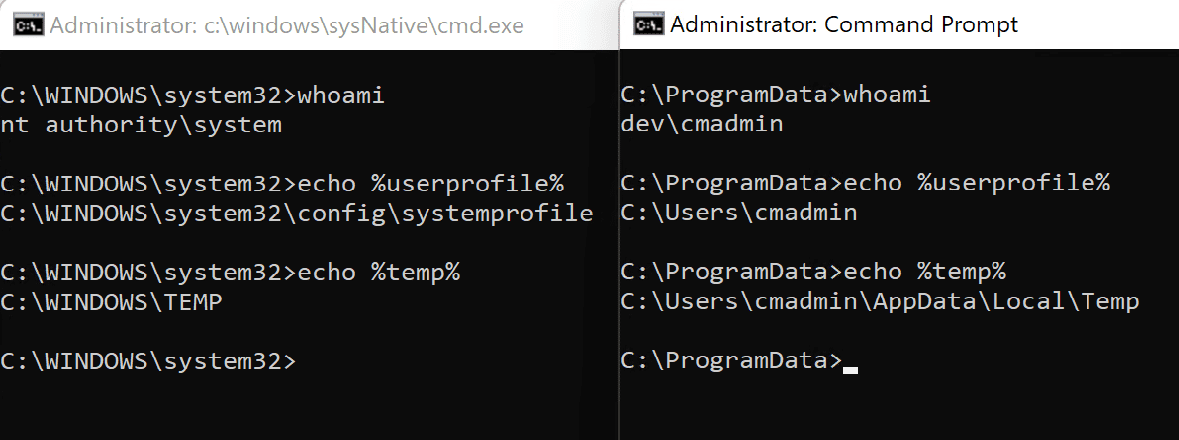Click 'echo %userprofile%' command in right console
The height and width of the screenshot is (440, 1179).
(x=977, y=184)
